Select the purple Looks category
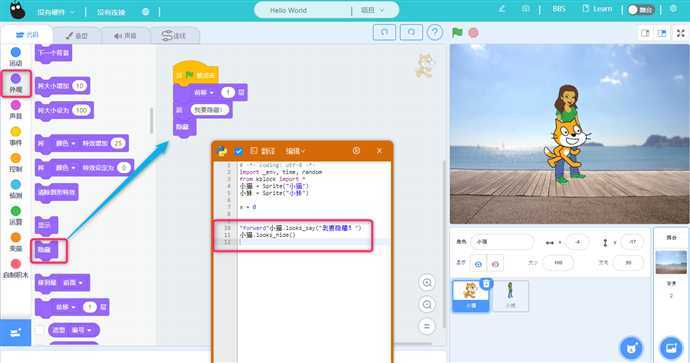Screen dimensions: 690x363 point(15,84)
